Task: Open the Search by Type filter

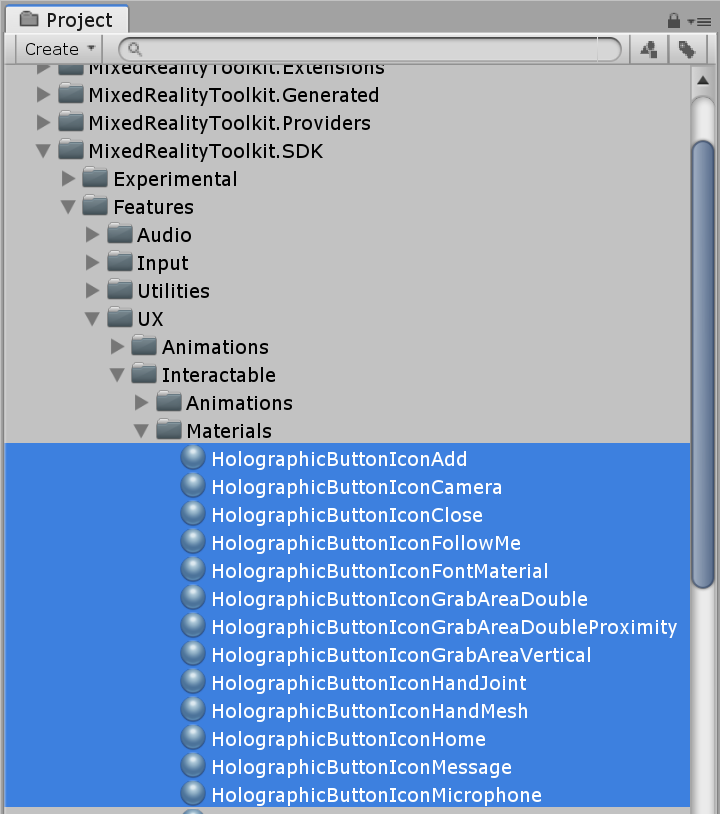Action: 648,49
